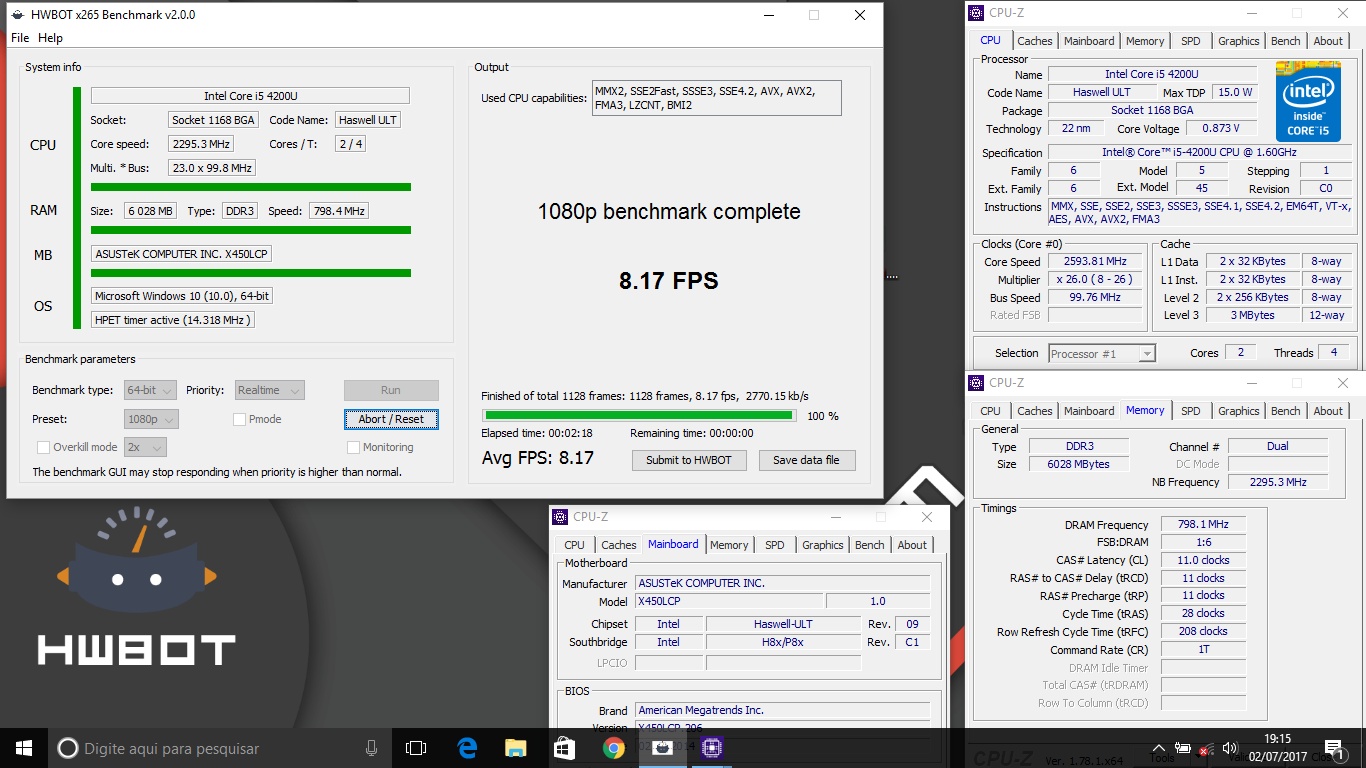This screenshot has width=1366, height=768.
Task: Enable the Pmode checkbox
Action: (x=239, y=419)
